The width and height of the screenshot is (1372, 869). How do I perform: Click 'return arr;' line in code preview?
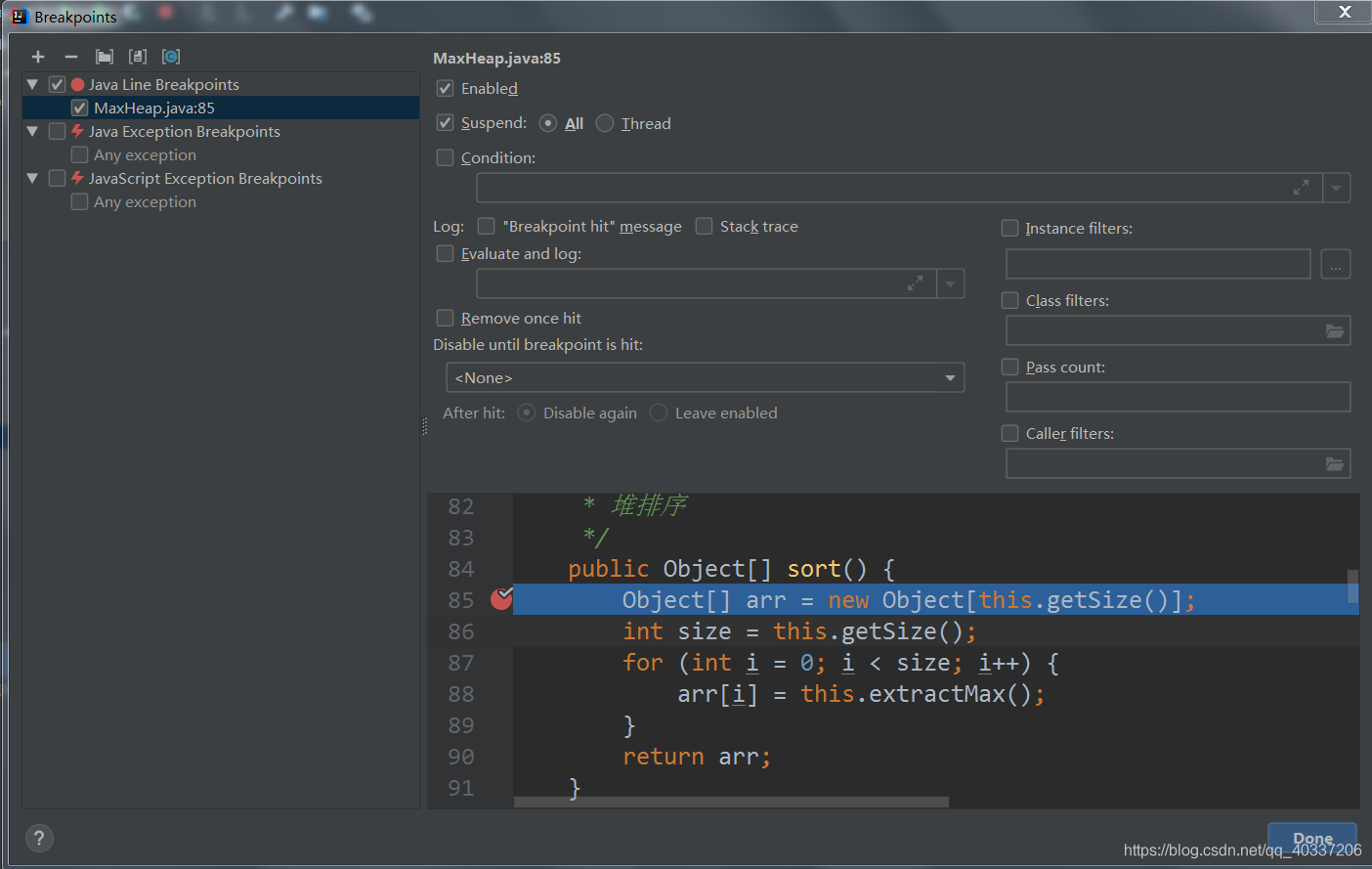(x=697, y=757)
